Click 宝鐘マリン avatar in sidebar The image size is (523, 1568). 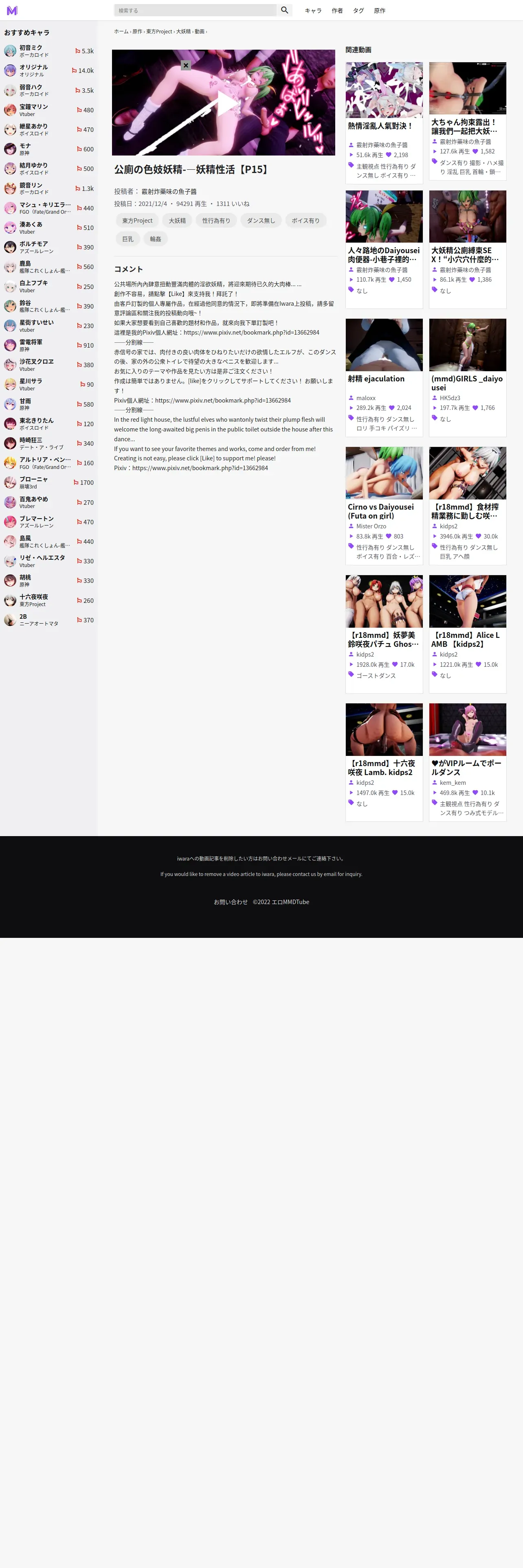pos(10,110)
